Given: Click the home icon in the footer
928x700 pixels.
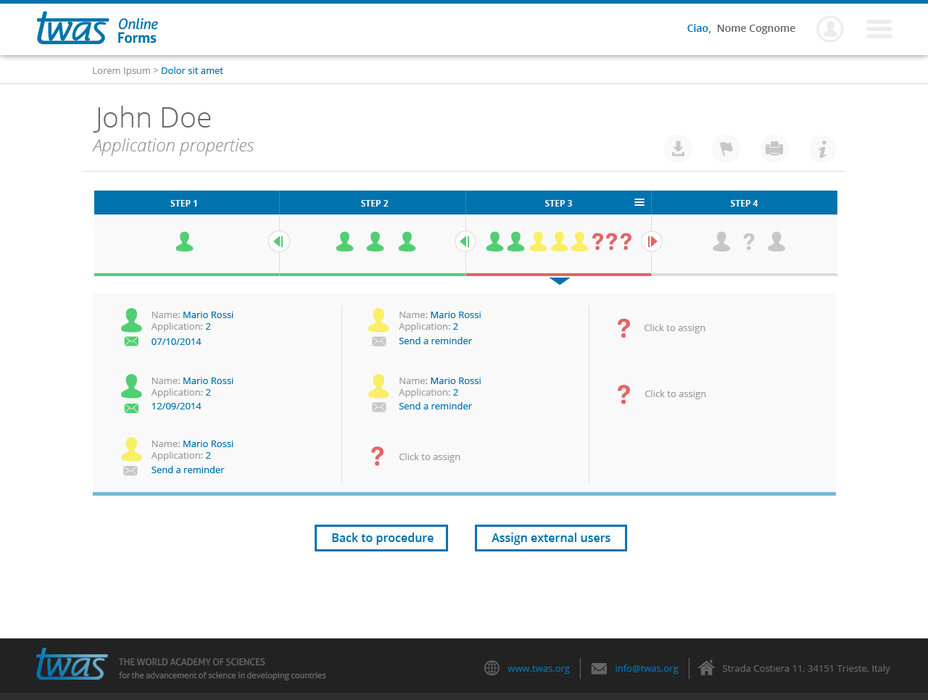Looking at the screenshot, I should click(x=706, y=668).
